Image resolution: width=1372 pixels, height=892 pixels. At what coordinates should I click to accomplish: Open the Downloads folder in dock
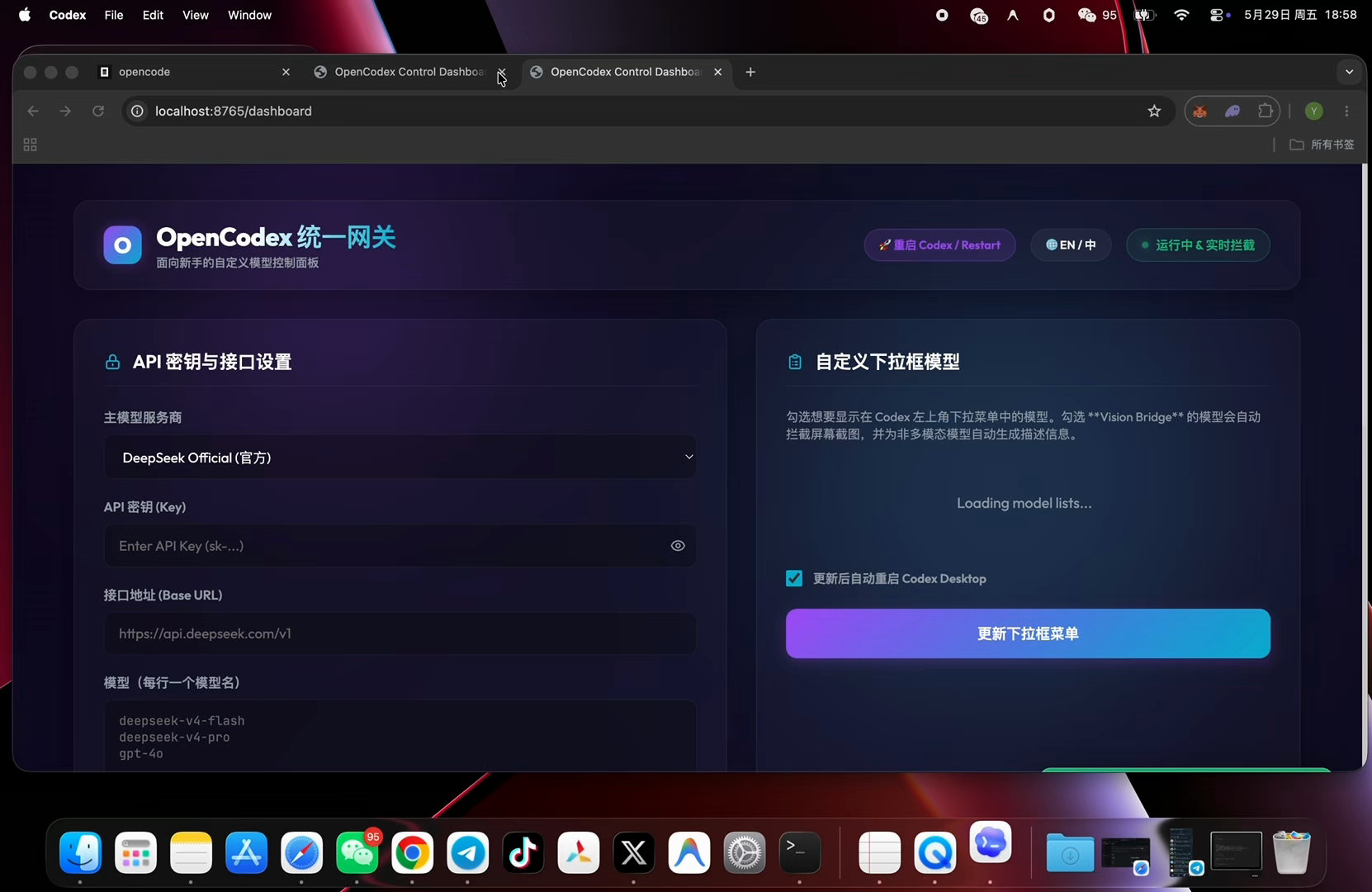[1070, 852]
